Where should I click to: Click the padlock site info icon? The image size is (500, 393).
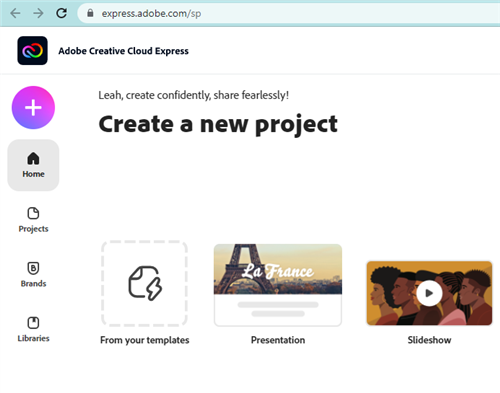90,13
